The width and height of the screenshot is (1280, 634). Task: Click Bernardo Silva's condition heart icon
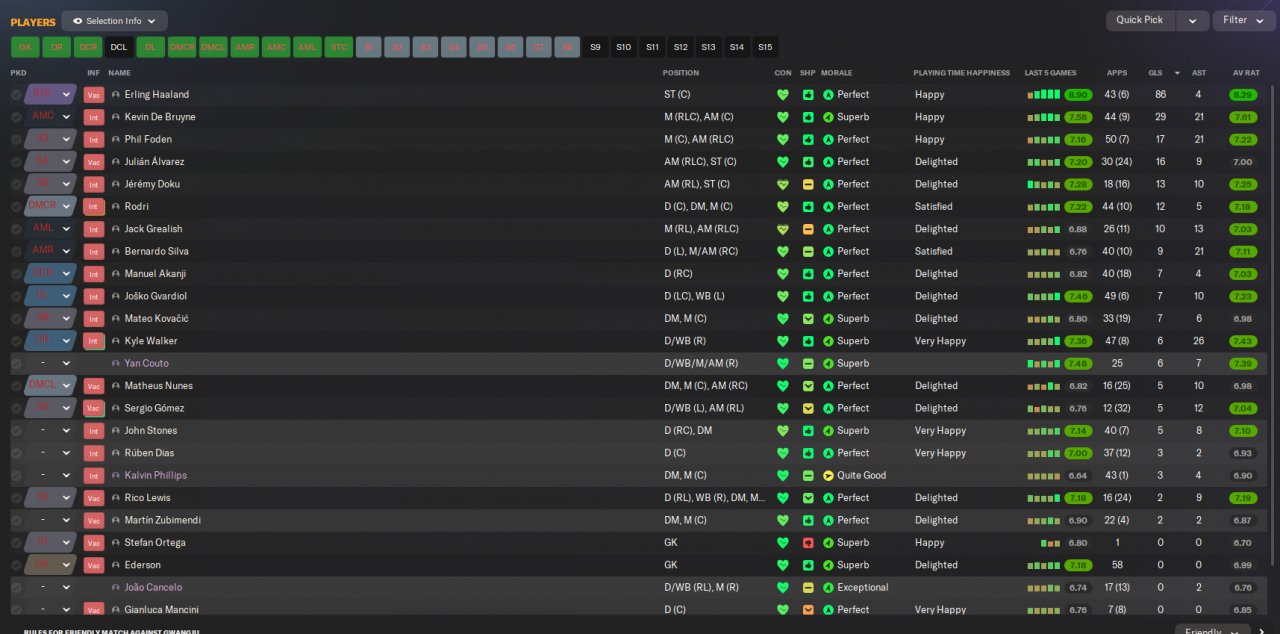coord(783,252)
